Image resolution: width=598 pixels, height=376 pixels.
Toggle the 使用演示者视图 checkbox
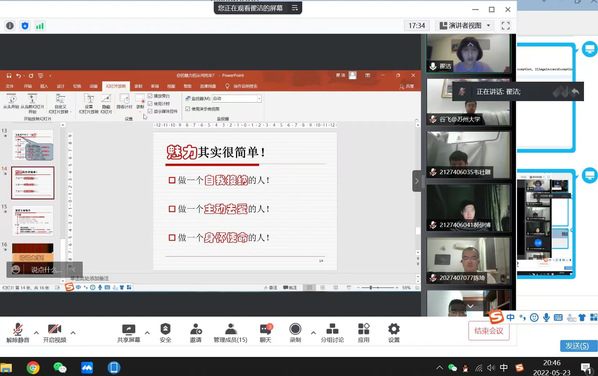pyautogui.click(x=188, y=109)
